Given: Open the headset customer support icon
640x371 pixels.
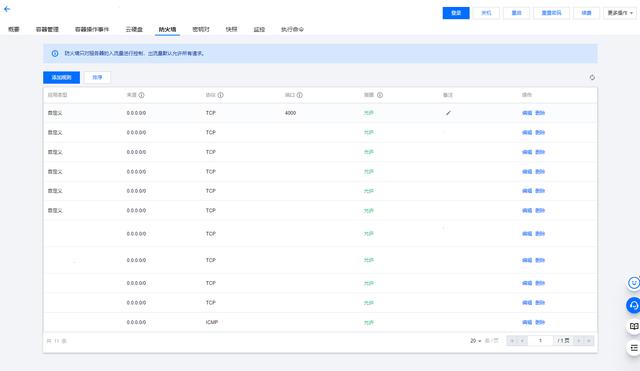Looking at the screenshot, I should [x=633, y=305].
